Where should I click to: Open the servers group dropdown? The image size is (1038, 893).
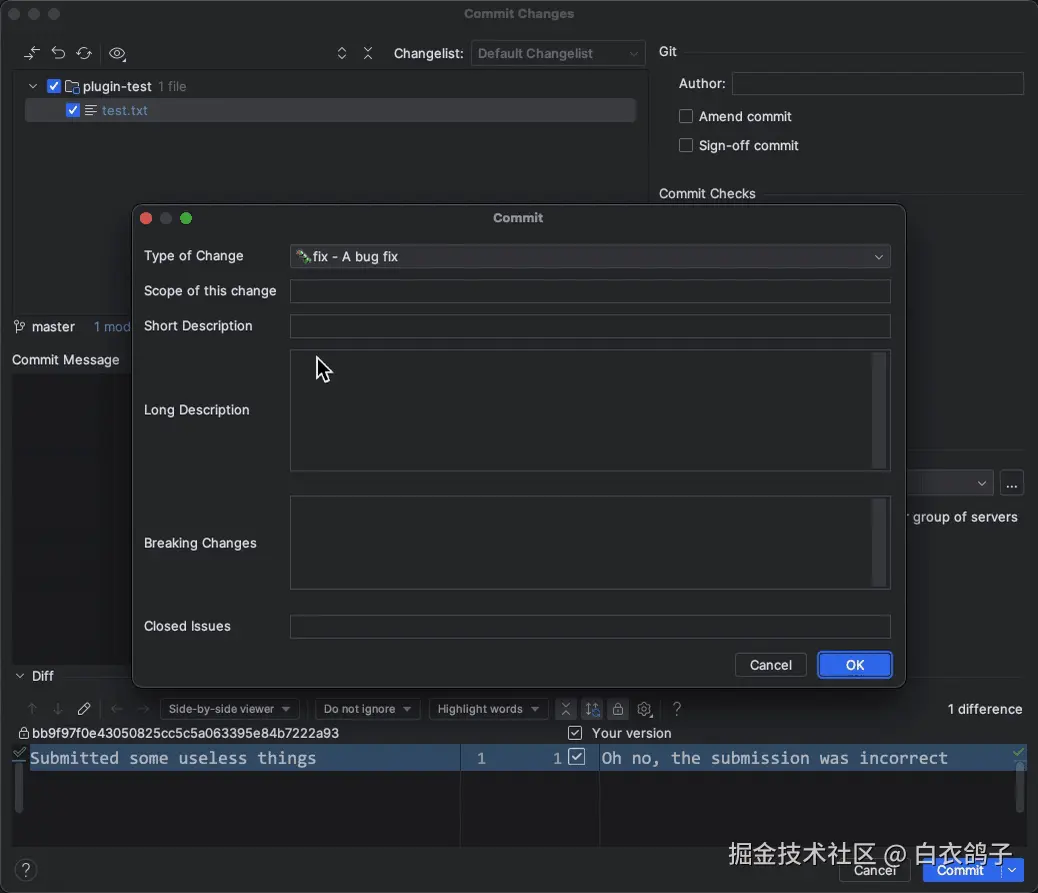coord(950,483)
